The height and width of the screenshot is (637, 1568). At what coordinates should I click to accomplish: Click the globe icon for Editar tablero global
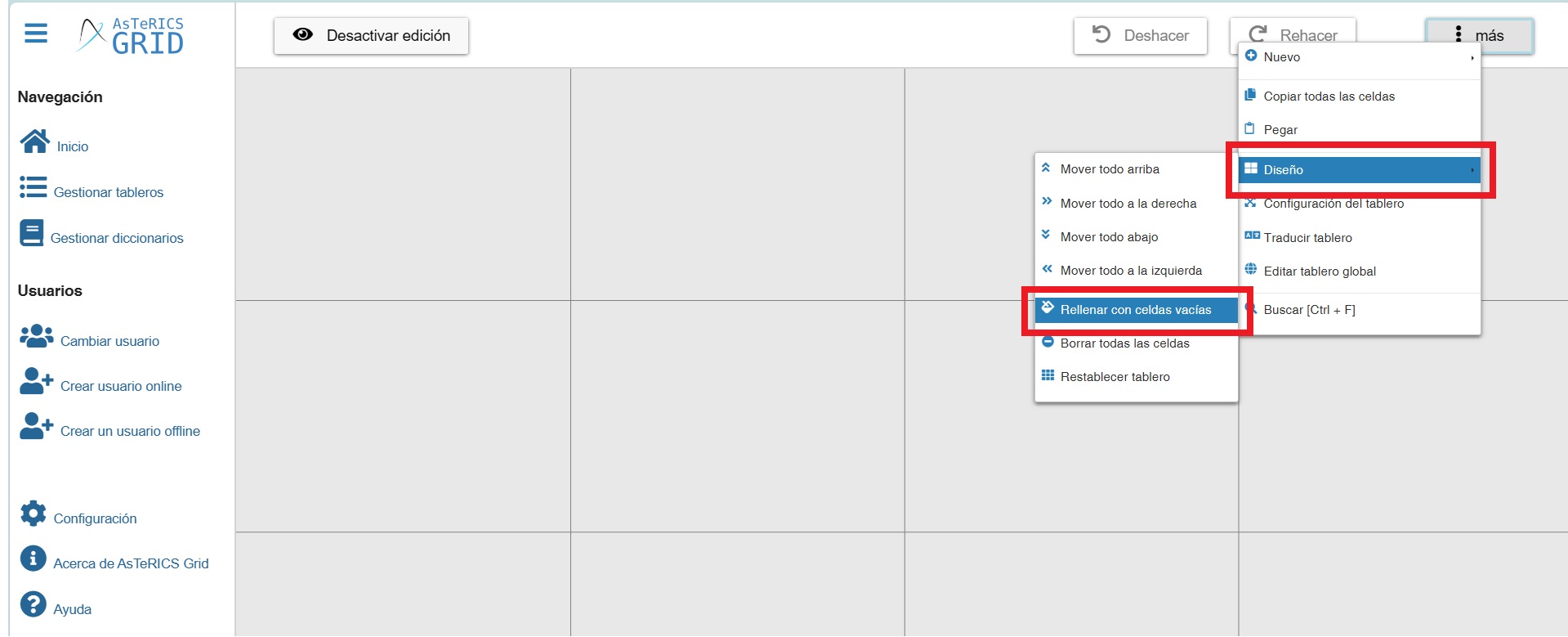(x=1251, y=269)
